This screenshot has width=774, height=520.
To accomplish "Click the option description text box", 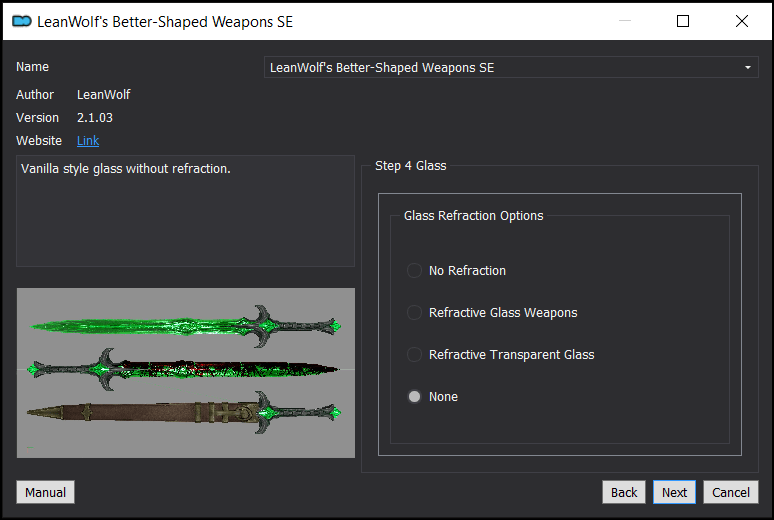I will (x=186, y=211).
